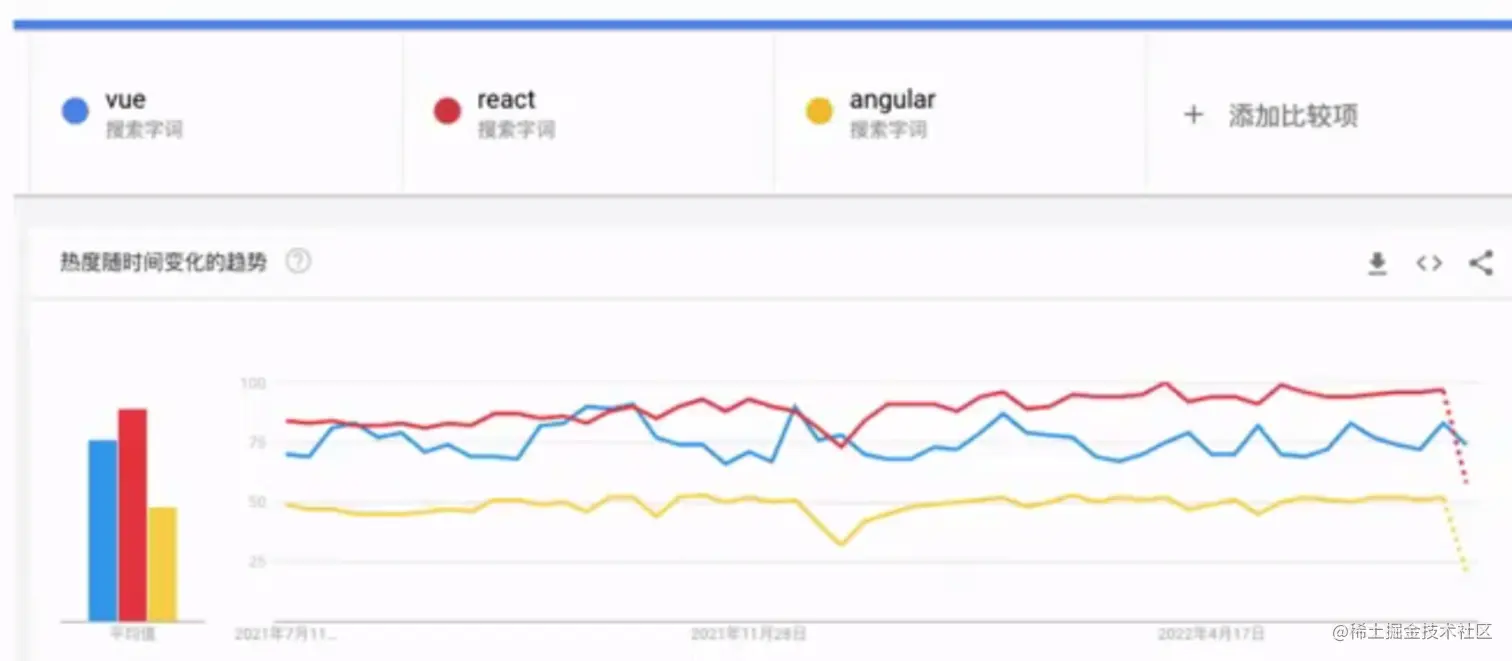Click the red react color dot
This screenshot has width=1512, height=661.
[447, 111]
